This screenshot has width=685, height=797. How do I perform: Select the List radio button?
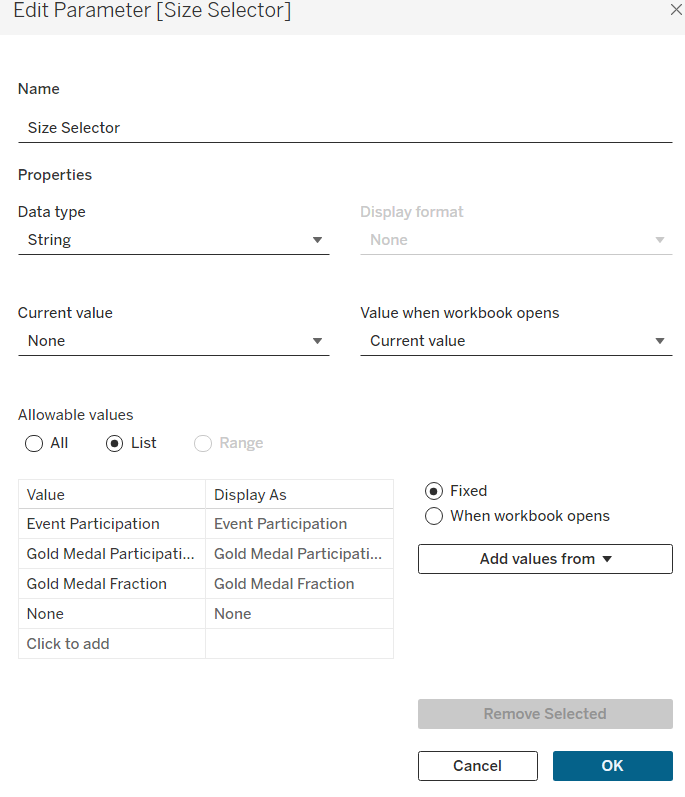pyautogui.click(x=115, y=443)
